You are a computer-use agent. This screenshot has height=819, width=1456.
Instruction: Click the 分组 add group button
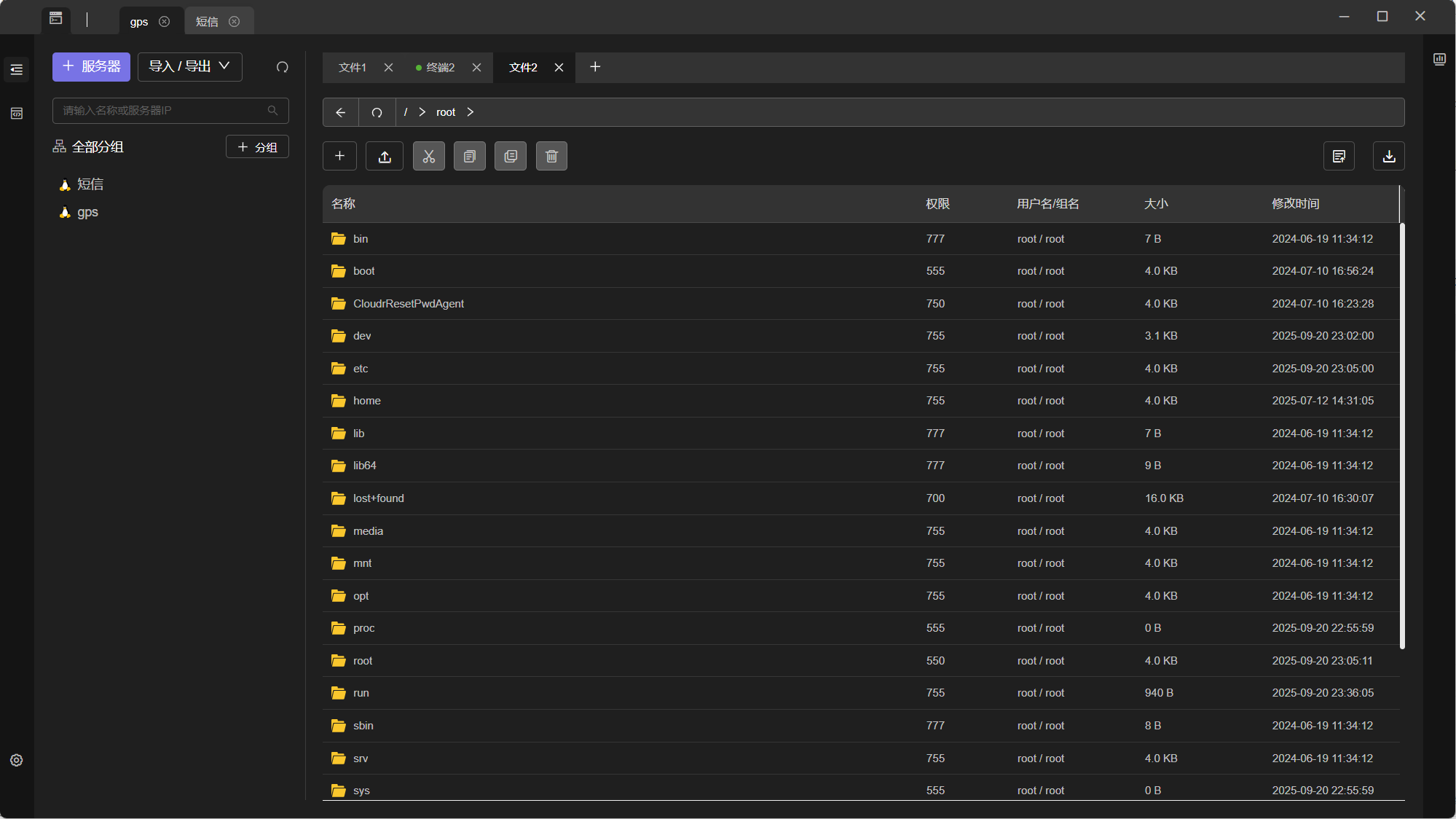(257, 146)
